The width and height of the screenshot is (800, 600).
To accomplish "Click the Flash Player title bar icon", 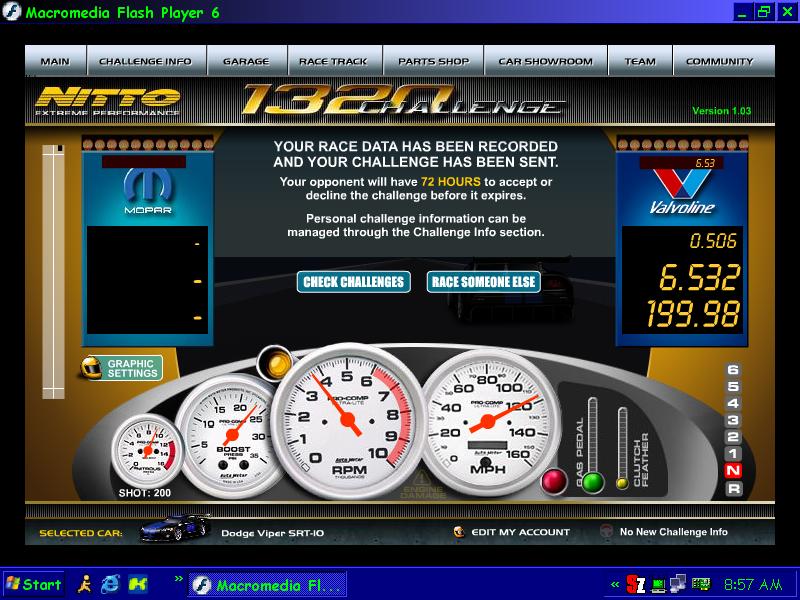I will pos(12,12).
